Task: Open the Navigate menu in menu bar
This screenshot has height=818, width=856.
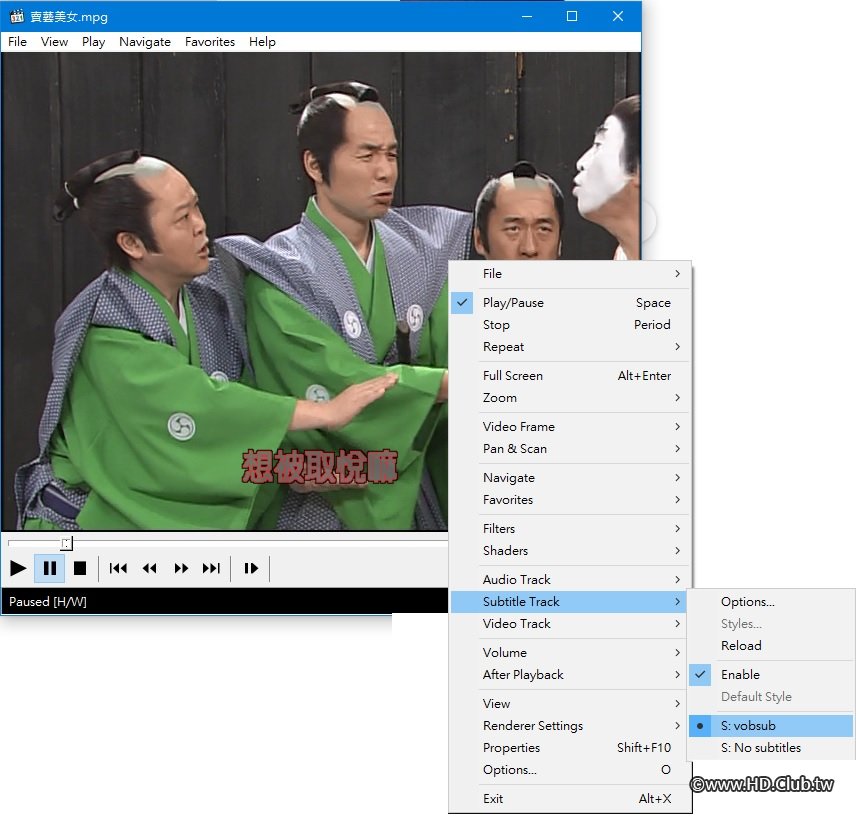Action: (x=144, y=42)
